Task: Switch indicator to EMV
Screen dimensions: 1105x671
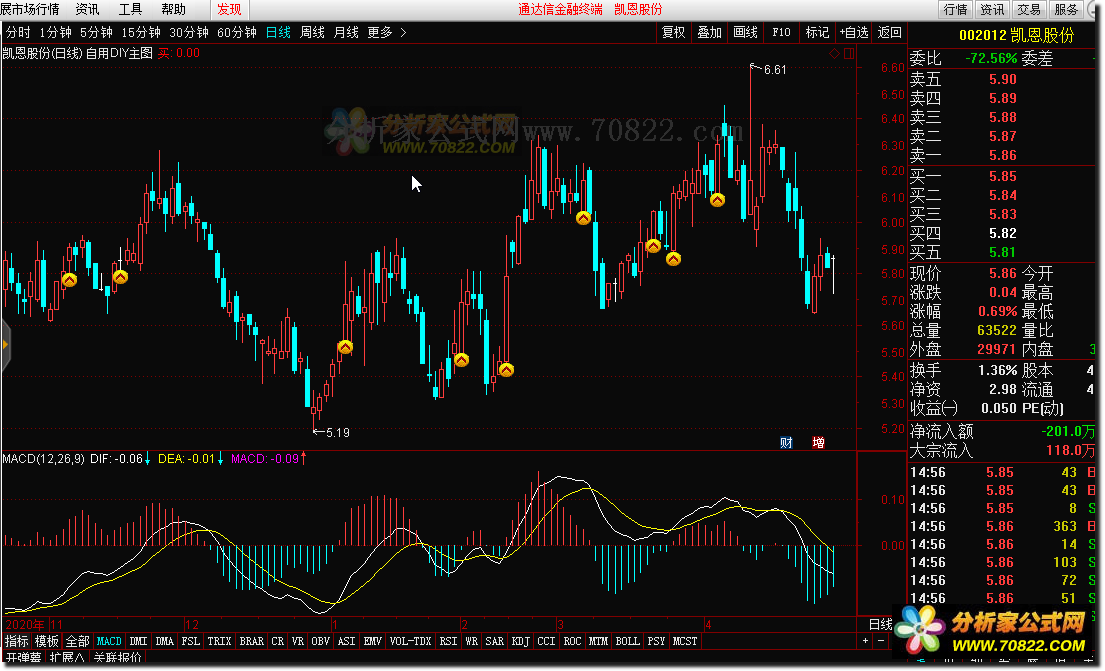Action: click(373, 641)
